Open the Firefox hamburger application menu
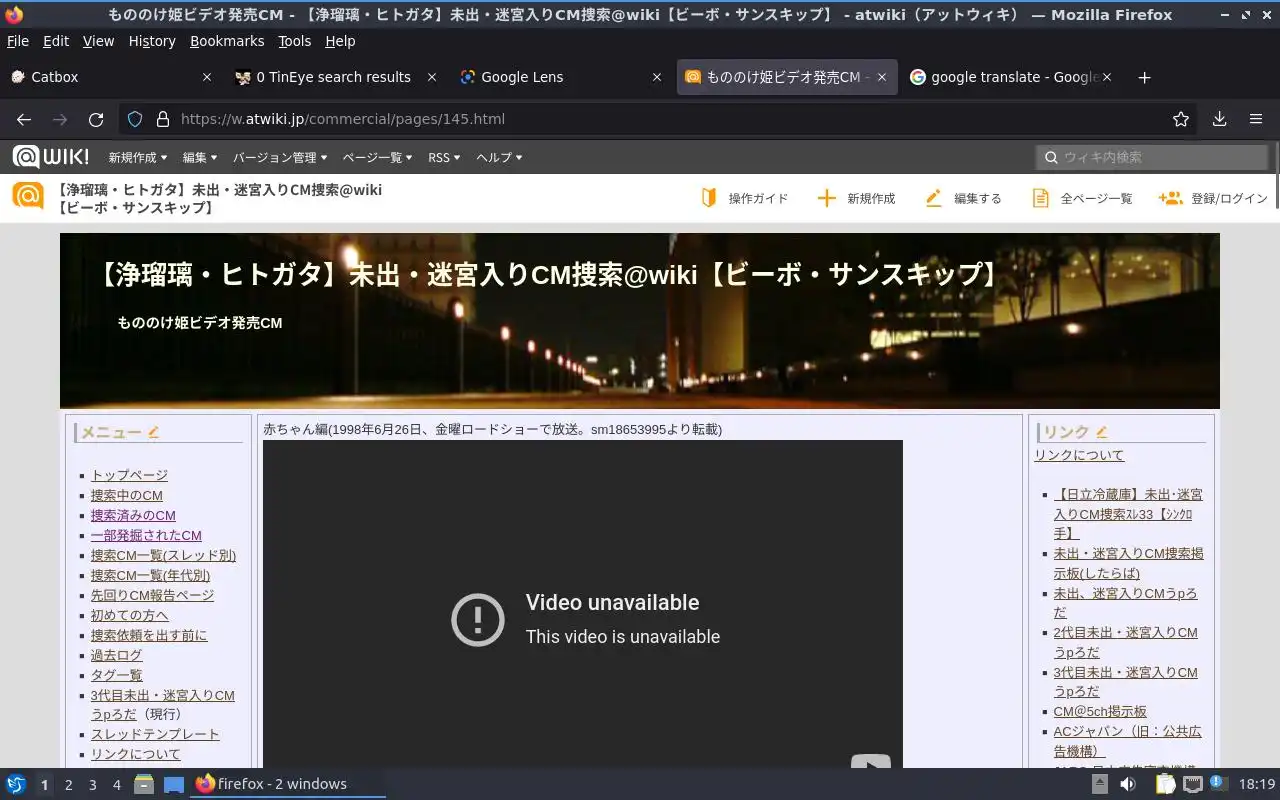This screenshot has height=800, width=1280. [1256, 119]
